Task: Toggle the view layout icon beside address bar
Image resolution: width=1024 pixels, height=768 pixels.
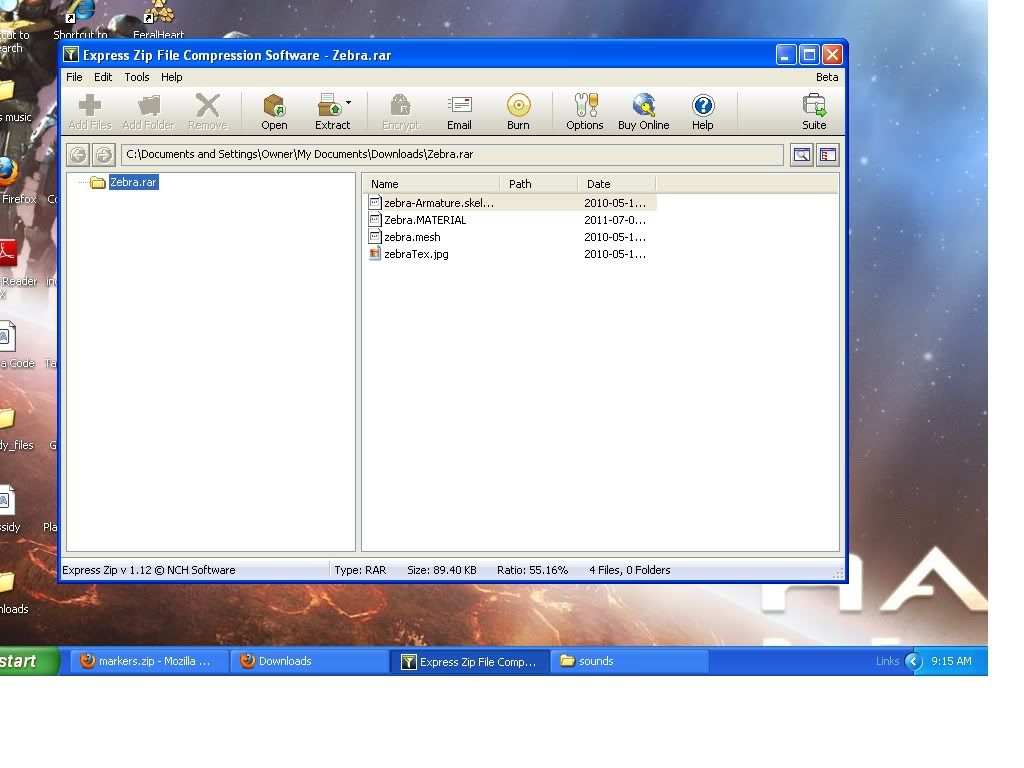Action: [828, 155]
